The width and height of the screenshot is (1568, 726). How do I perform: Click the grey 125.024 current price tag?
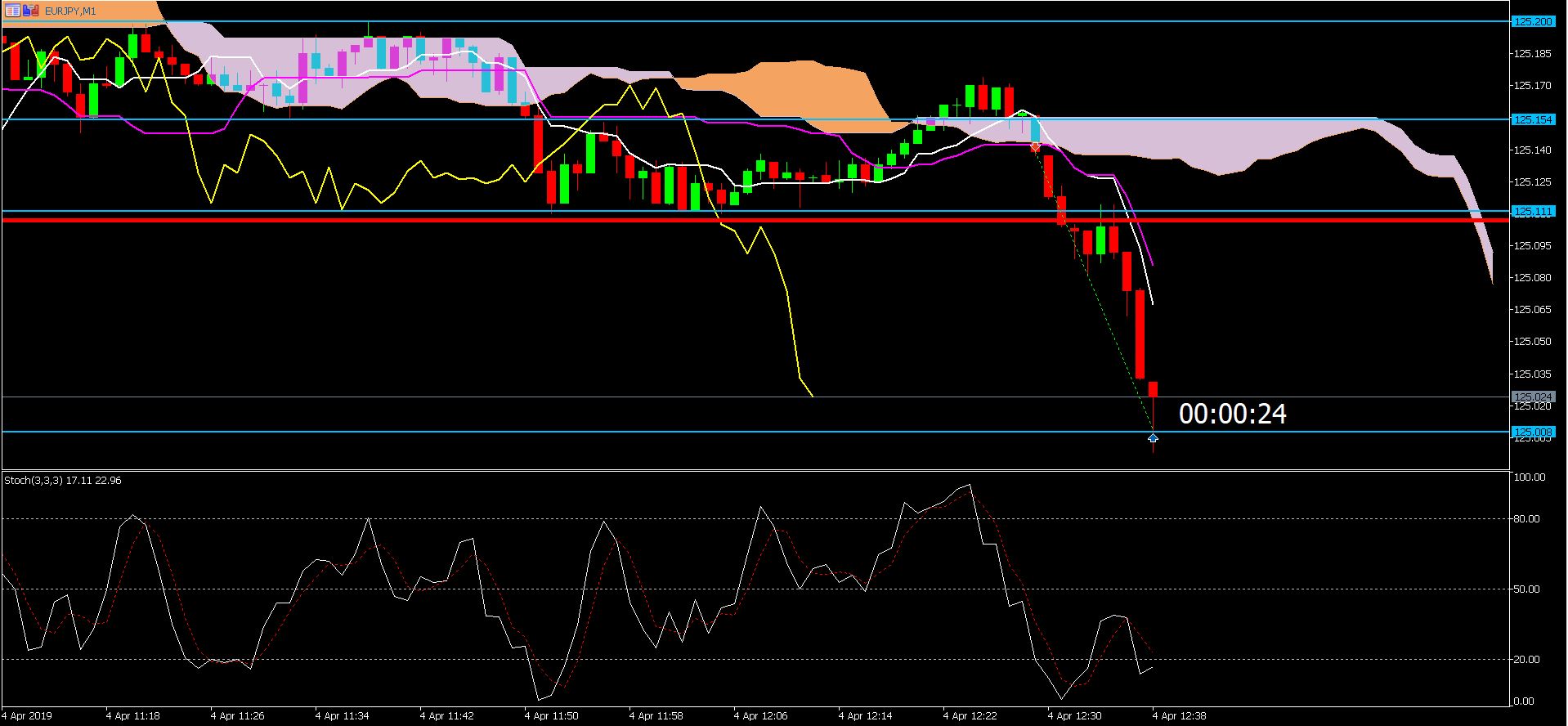(1533, 397)
